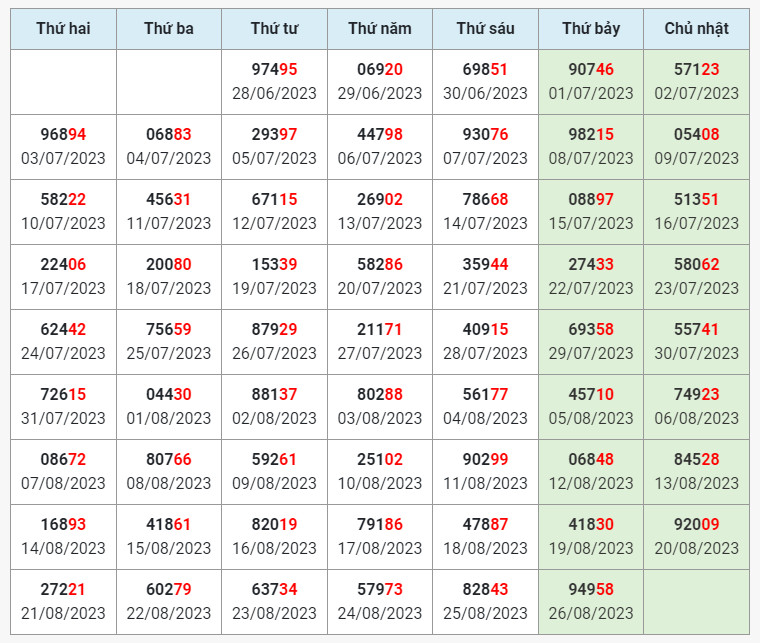Select the Thứ năm header cell

click(380, 29)
